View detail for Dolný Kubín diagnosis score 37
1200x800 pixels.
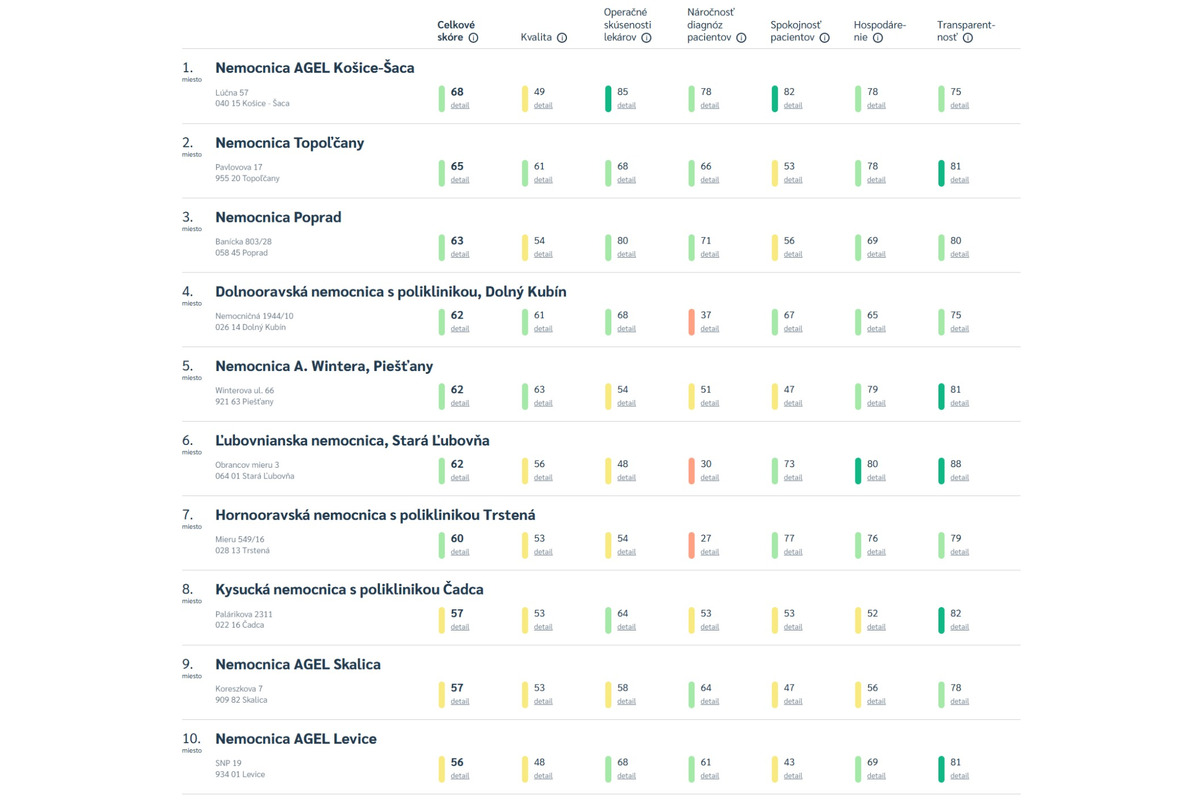tap(709, 328)
